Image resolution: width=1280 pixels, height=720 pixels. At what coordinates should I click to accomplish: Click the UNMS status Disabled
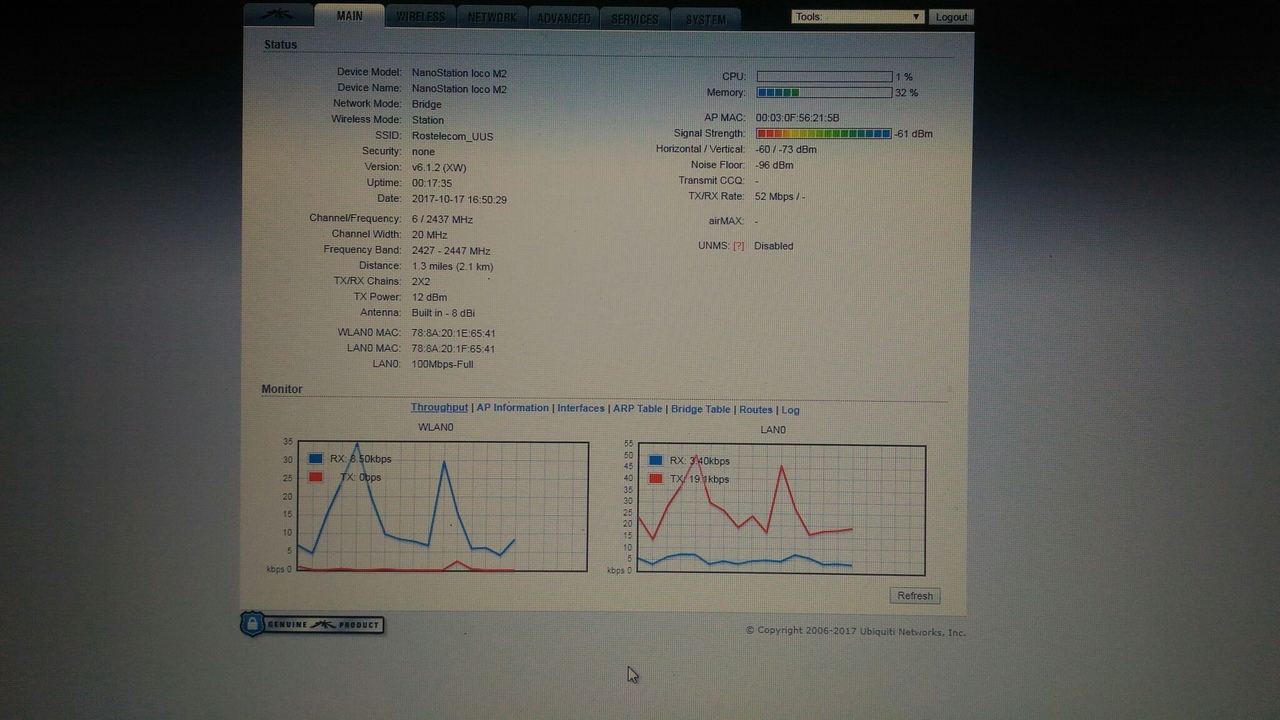pyautogui.click(x=773, y=246)
